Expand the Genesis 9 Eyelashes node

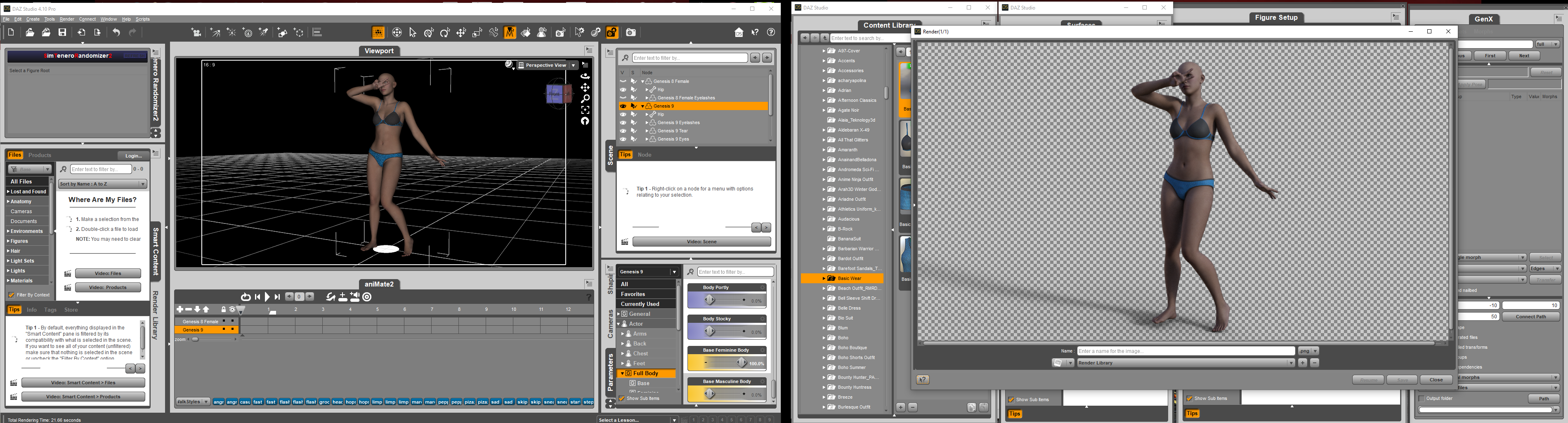pos(647,123)
